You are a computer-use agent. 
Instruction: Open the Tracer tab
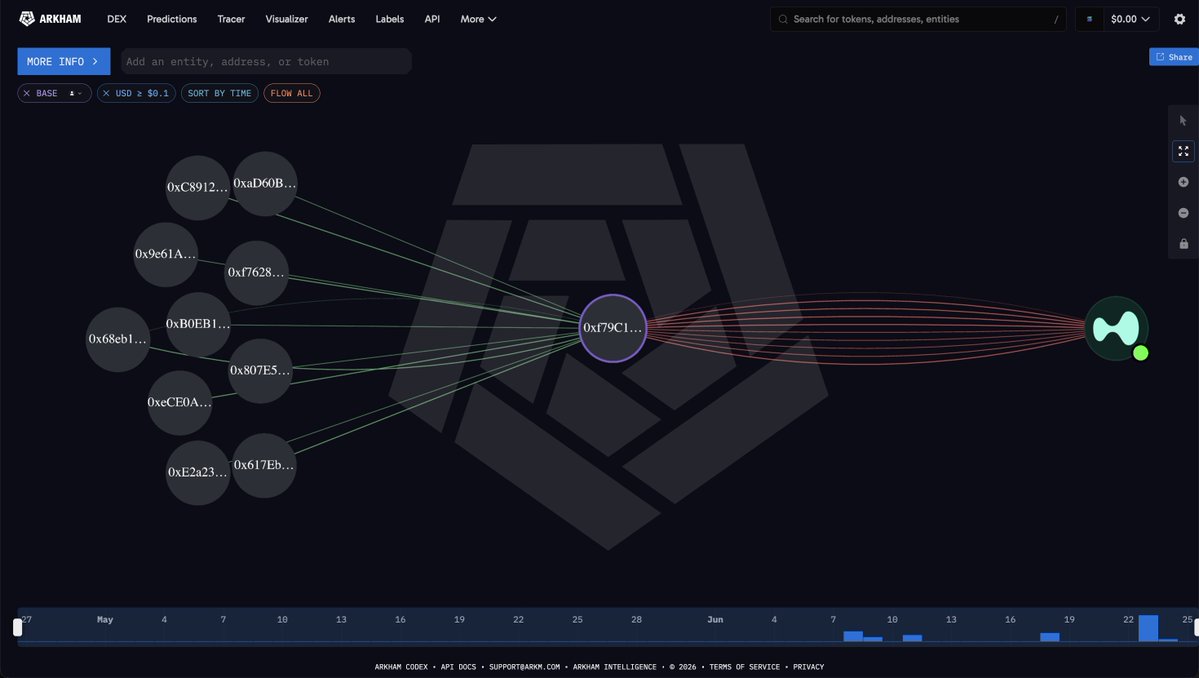point(231,19)
